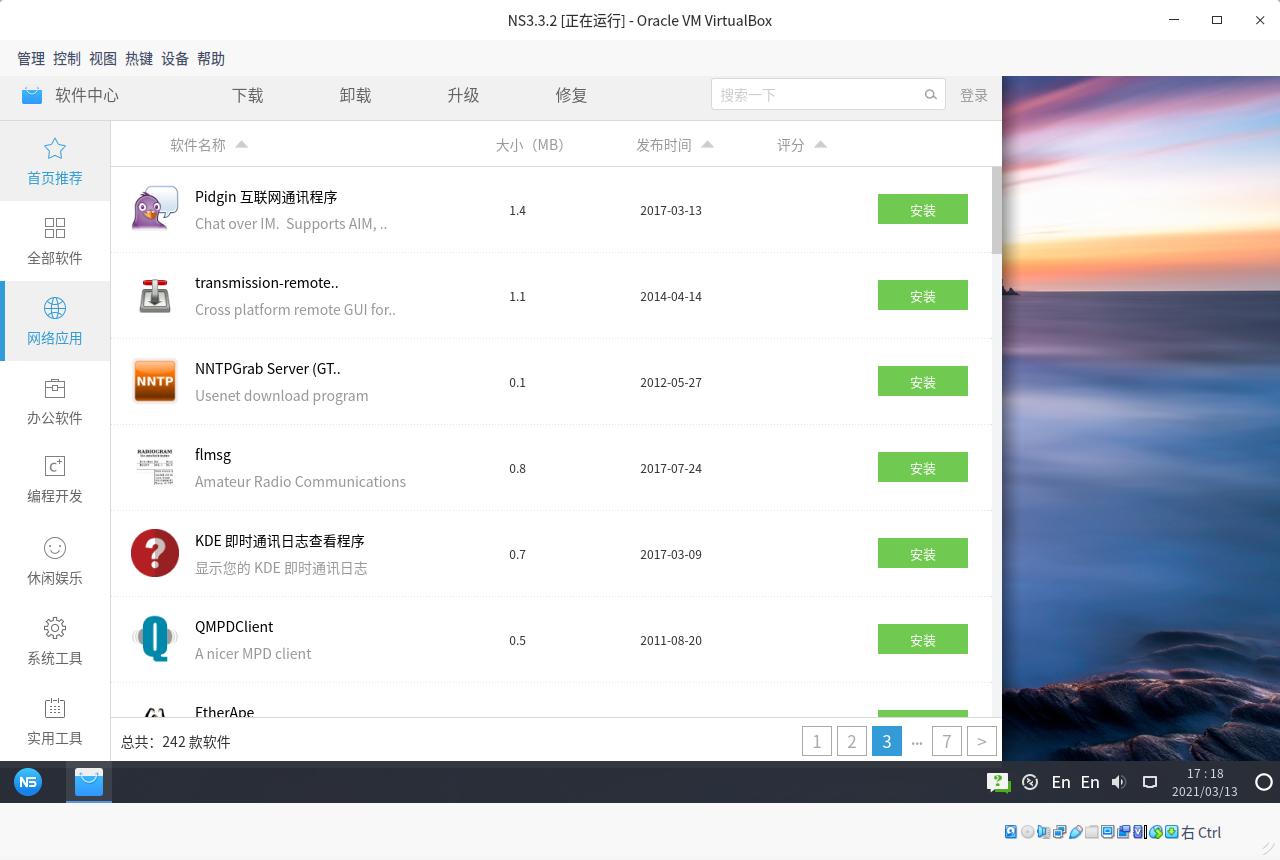Click the 大小（MB）column header
This screenshot has height=860, width=1280.
pos(530,145)
